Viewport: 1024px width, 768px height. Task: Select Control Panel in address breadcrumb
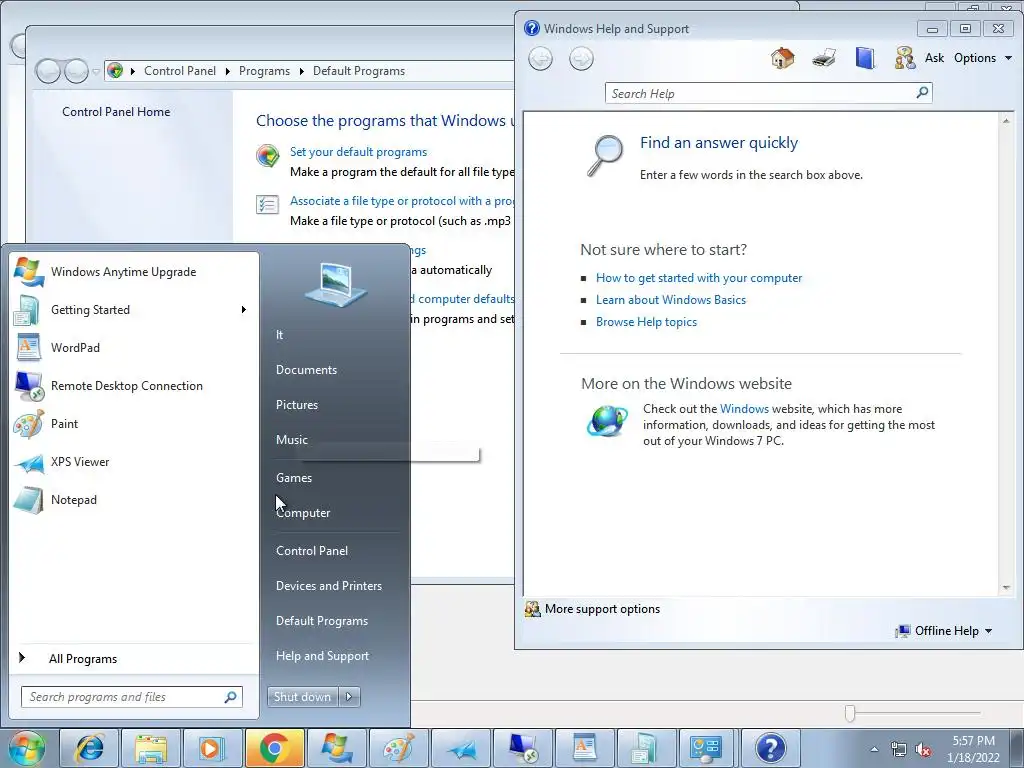coord(180,71)
